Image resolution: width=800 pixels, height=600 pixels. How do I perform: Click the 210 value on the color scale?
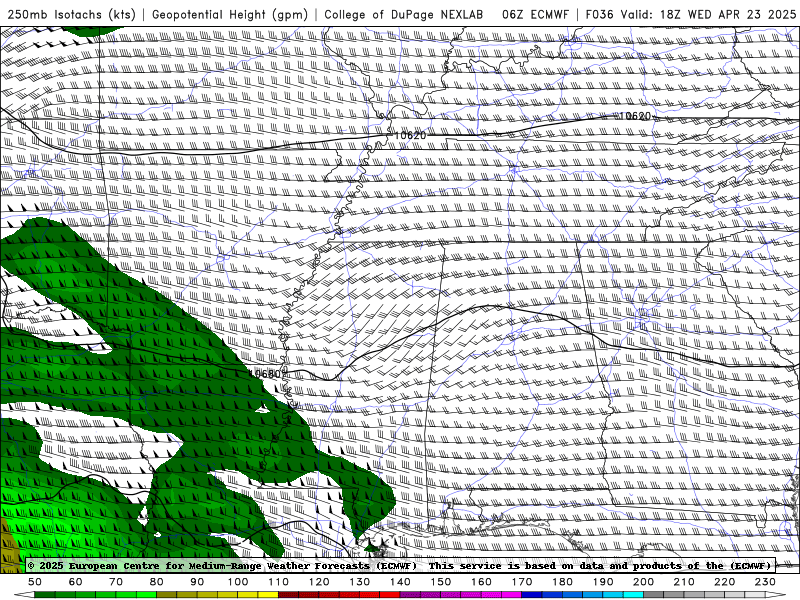coord(684,582)
